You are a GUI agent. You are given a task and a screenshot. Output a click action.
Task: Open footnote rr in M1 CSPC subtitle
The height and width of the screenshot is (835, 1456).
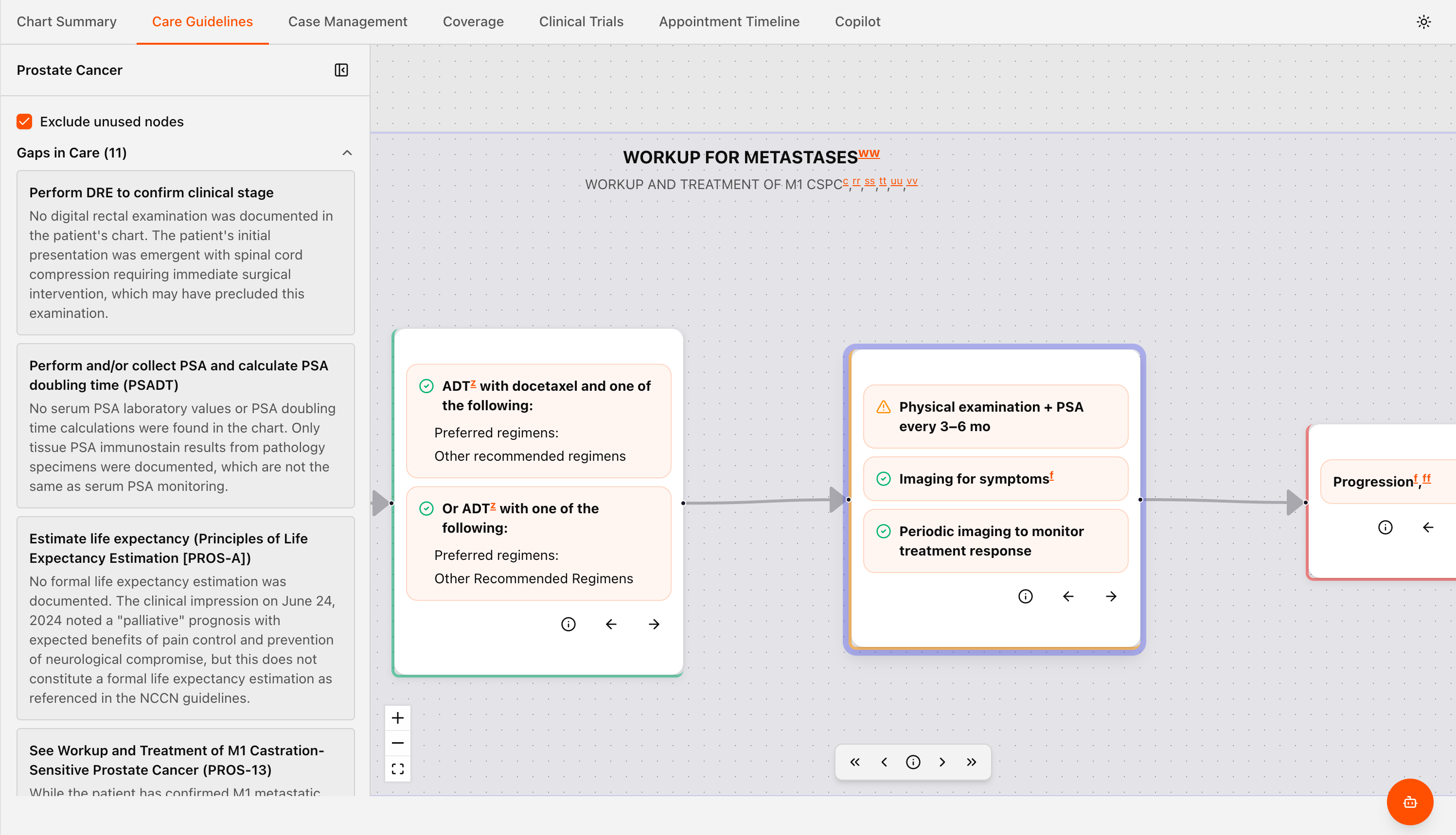[856, 181]
